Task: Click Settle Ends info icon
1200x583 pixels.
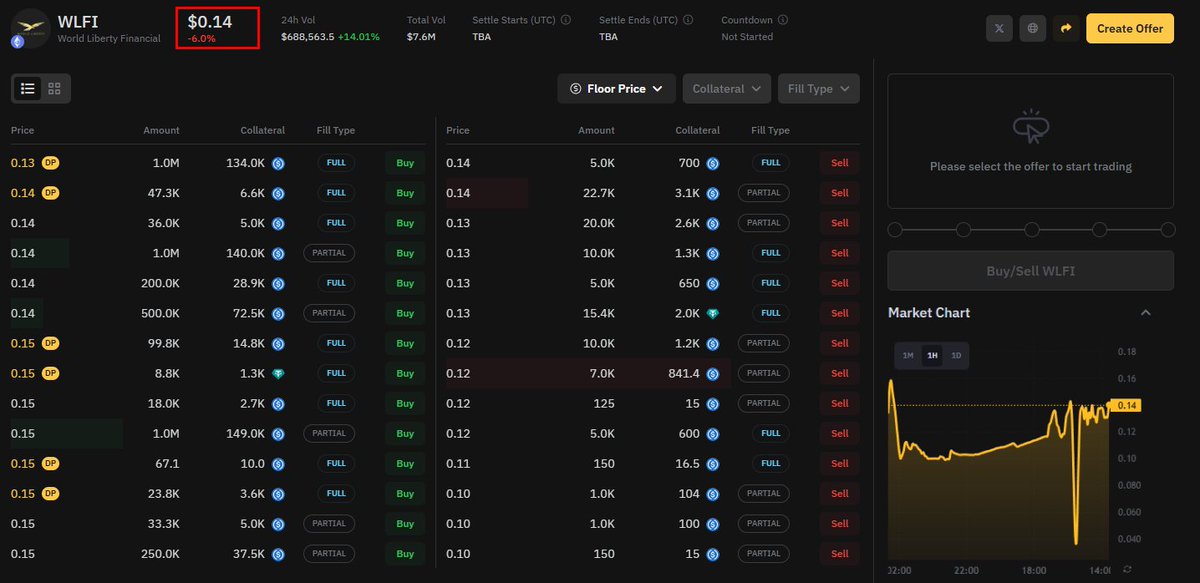Action: [x=689, y=19]
